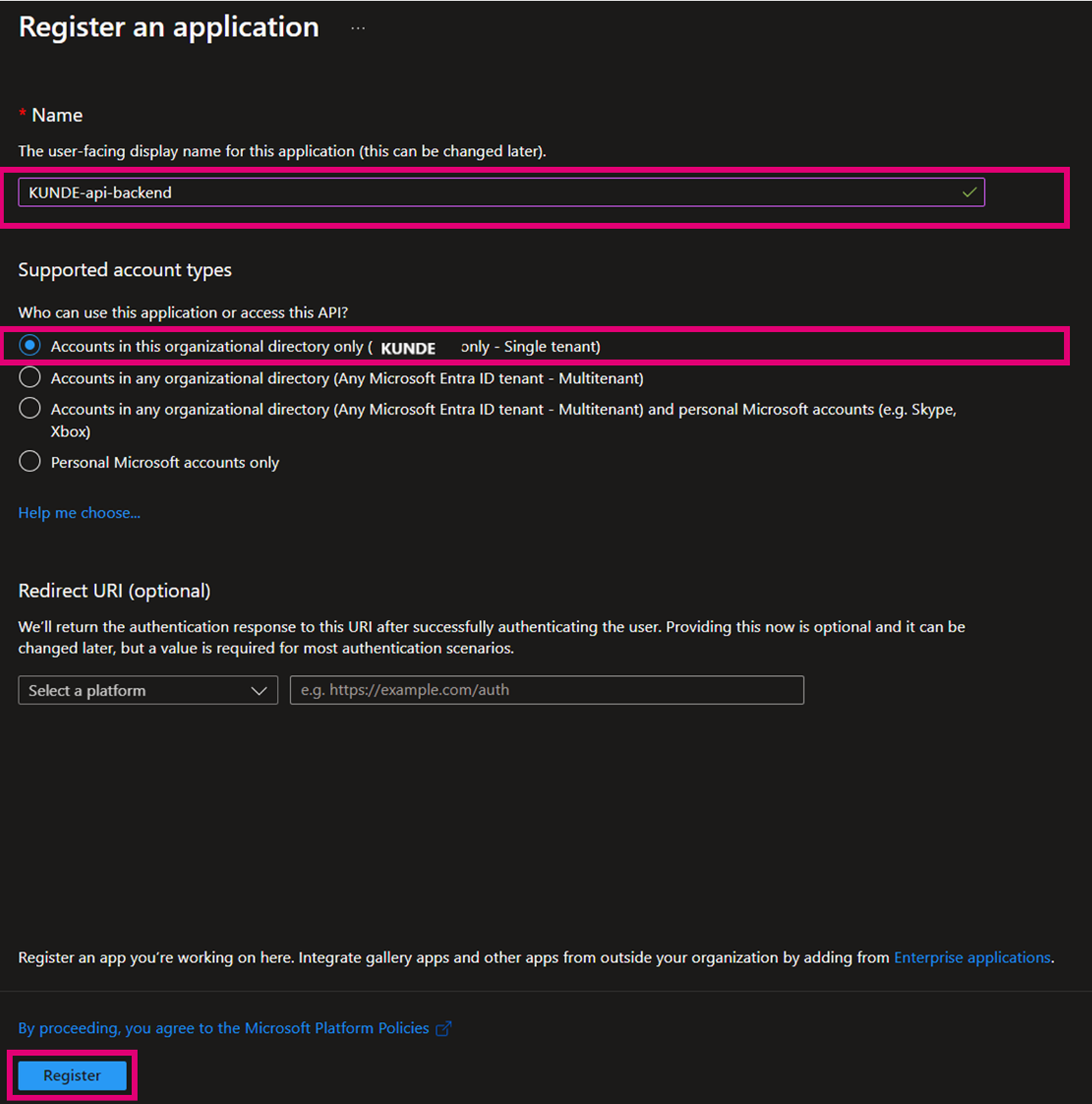The width and height of the screenshot is (1092, 1104).
Task: Choose the Multitenant-only organizational directory radio option
Action: (x=30, y=377)
